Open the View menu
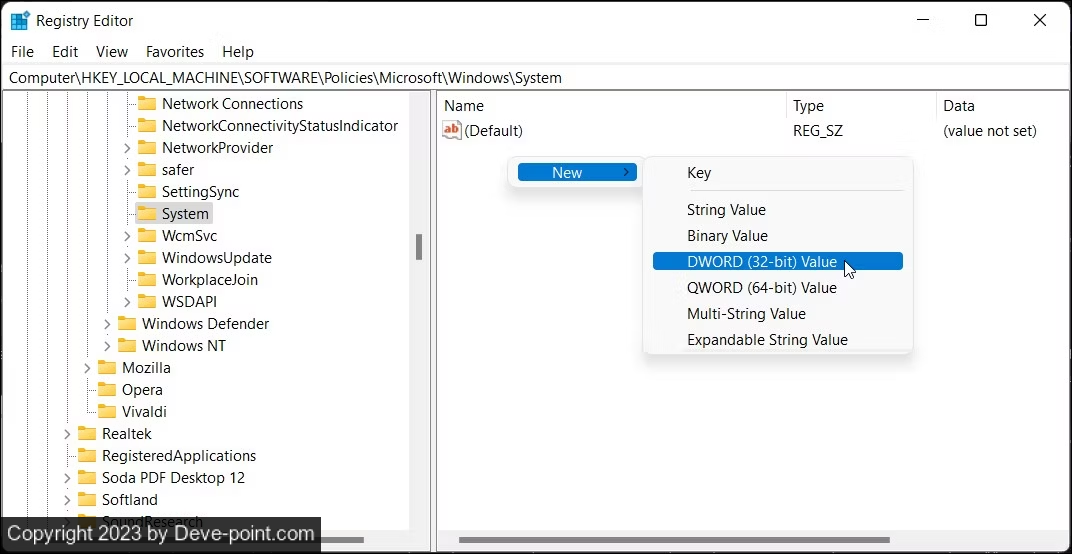1072x554 pixels. (112, 52)
